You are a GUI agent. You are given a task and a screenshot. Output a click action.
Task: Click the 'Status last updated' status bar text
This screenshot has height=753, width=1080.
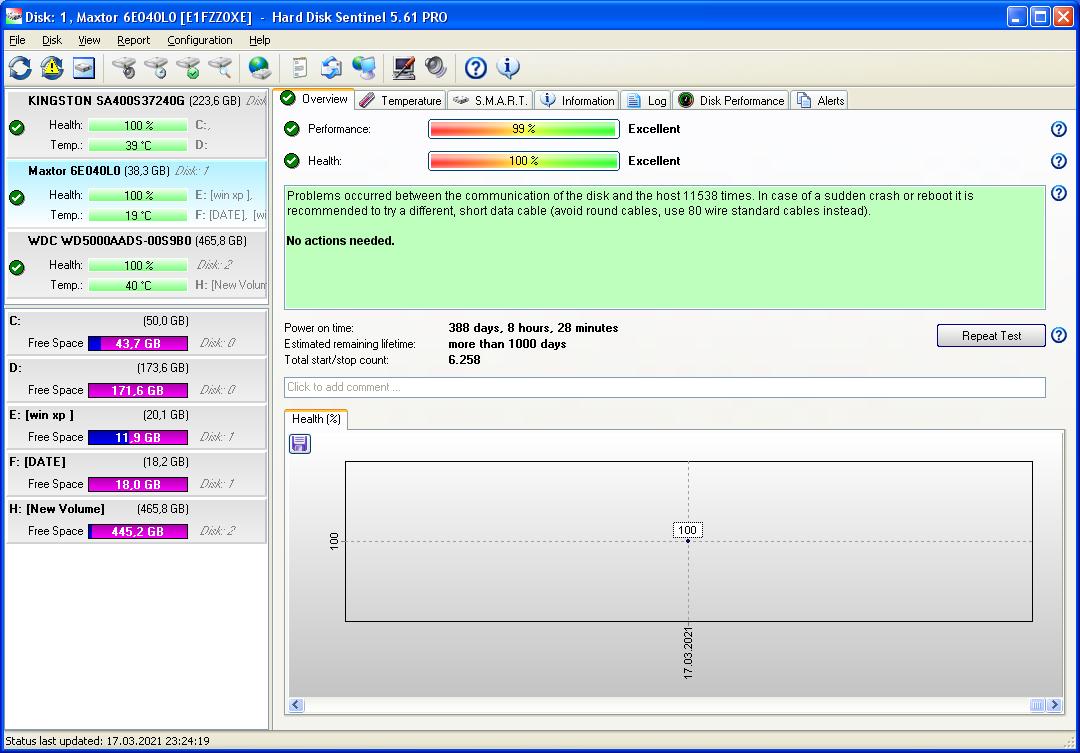107,741
